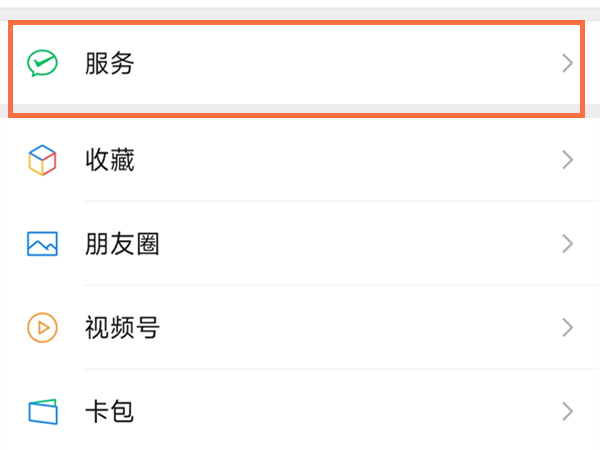Click the Cards (卡包) wallet icon

click(42, 410)
